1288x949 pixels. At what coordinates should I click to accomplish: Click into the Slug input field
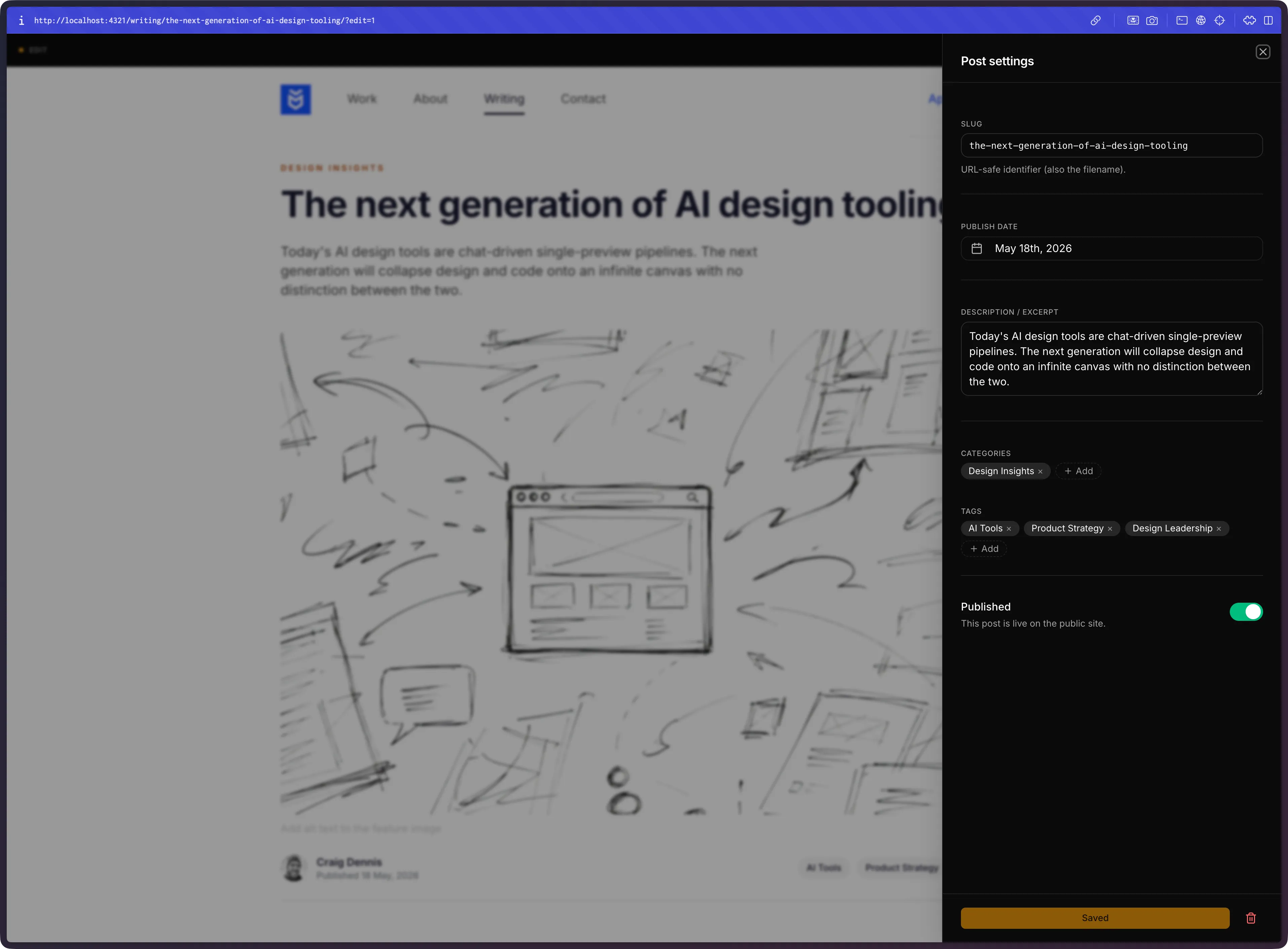(1112, 146)
